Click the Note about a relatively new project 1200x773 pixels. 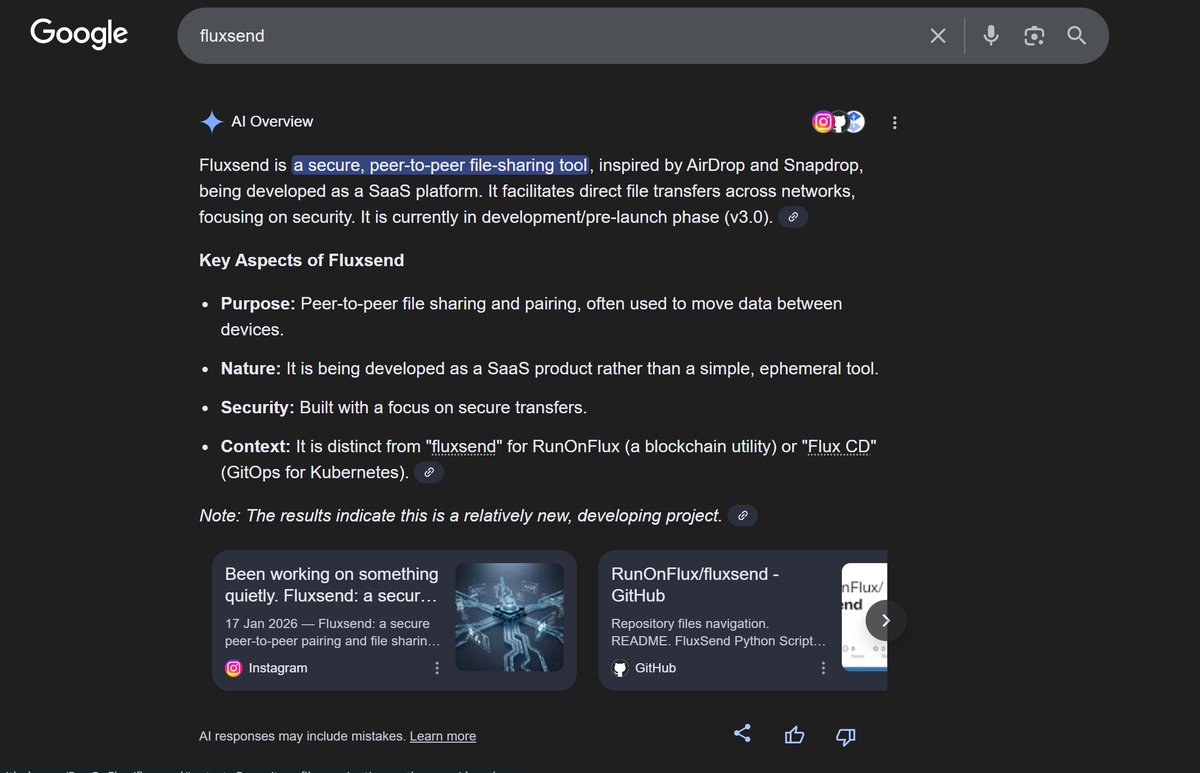(x=460, y=516)
